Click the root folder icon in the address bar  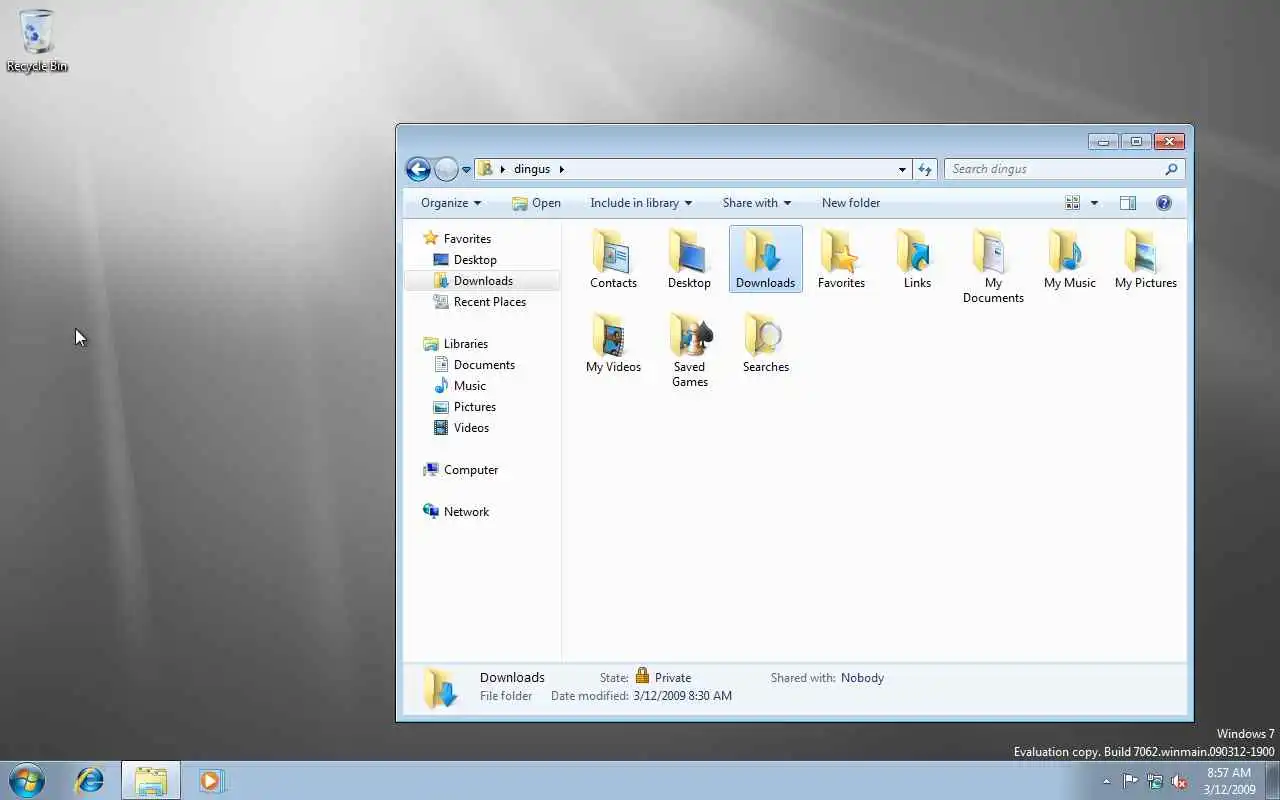coord(485,169)
